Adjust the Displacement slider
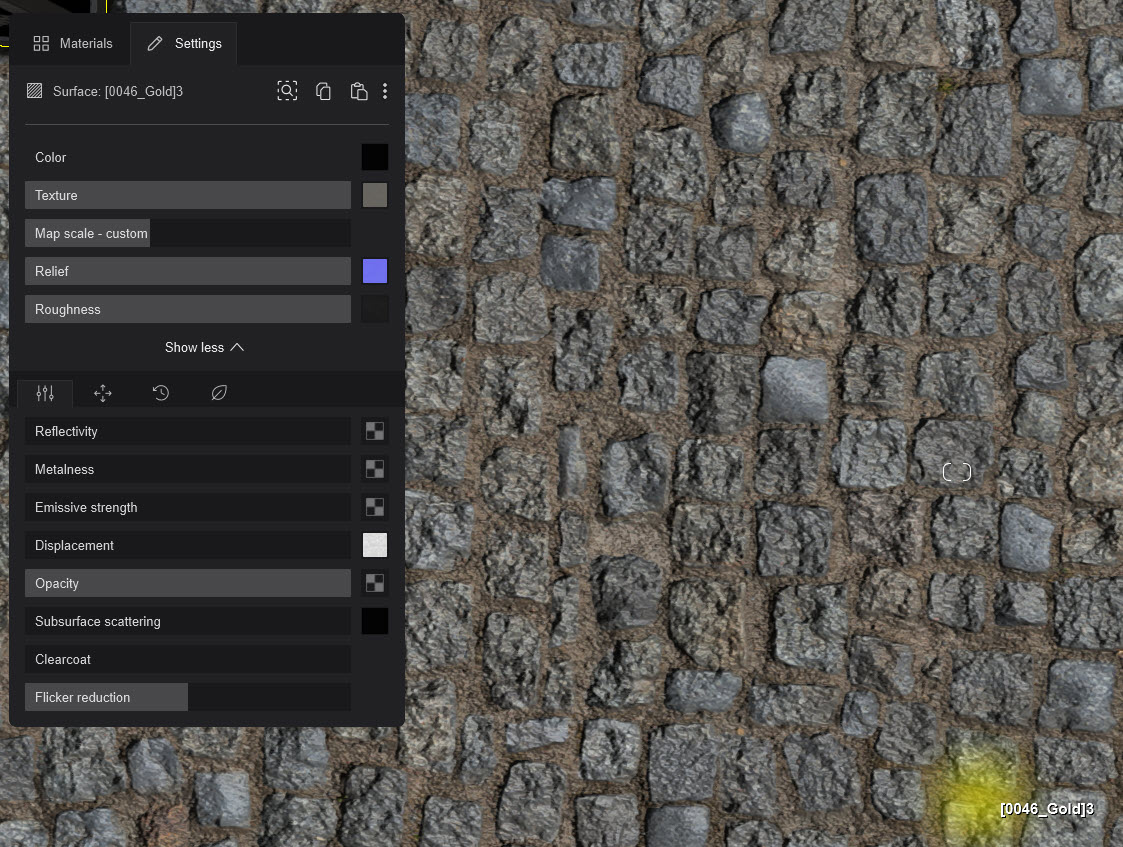The image size is (1123, 847). click(x=188, y=546)
